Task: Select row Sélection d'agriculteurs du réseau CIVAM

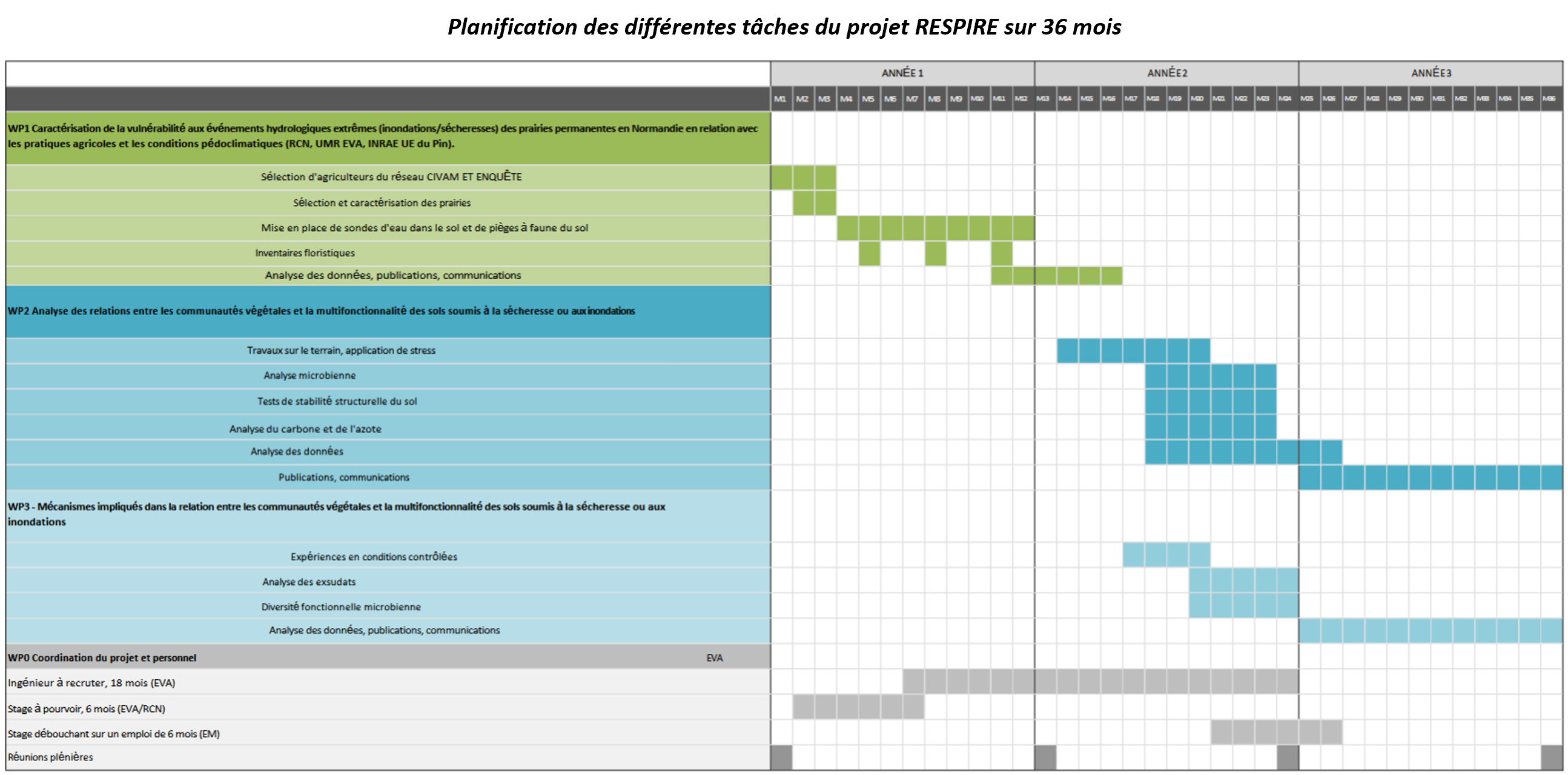Action: pyautogui.click(x=388, y=177)
